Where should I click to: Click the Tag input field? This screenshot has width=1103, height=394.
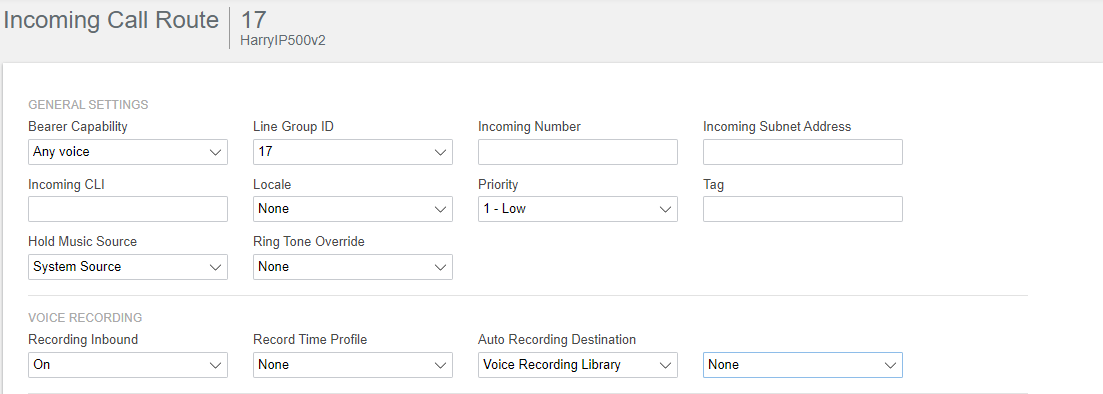803,209
